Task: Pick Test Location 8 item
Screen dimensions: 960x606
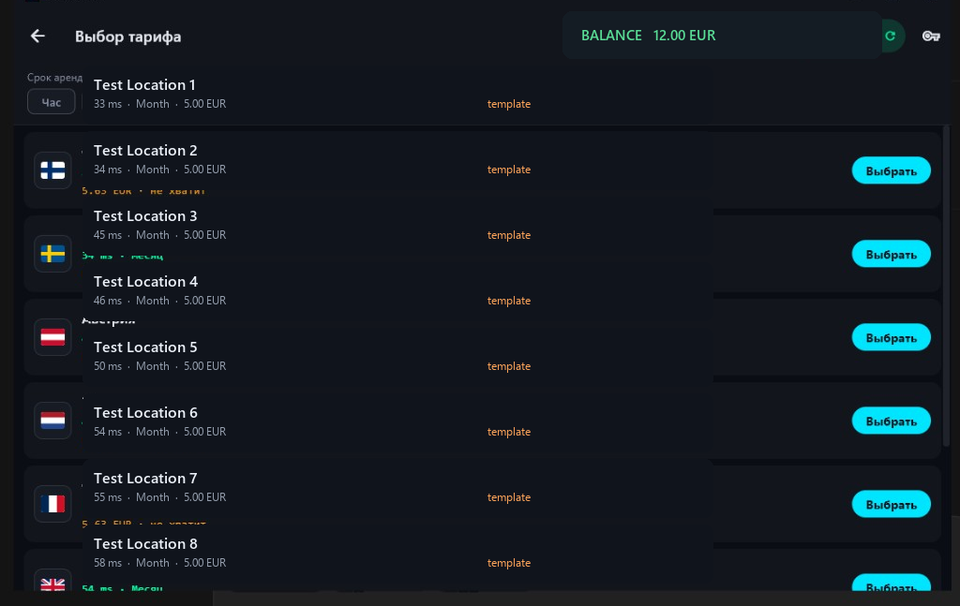Action: (398, 553)
